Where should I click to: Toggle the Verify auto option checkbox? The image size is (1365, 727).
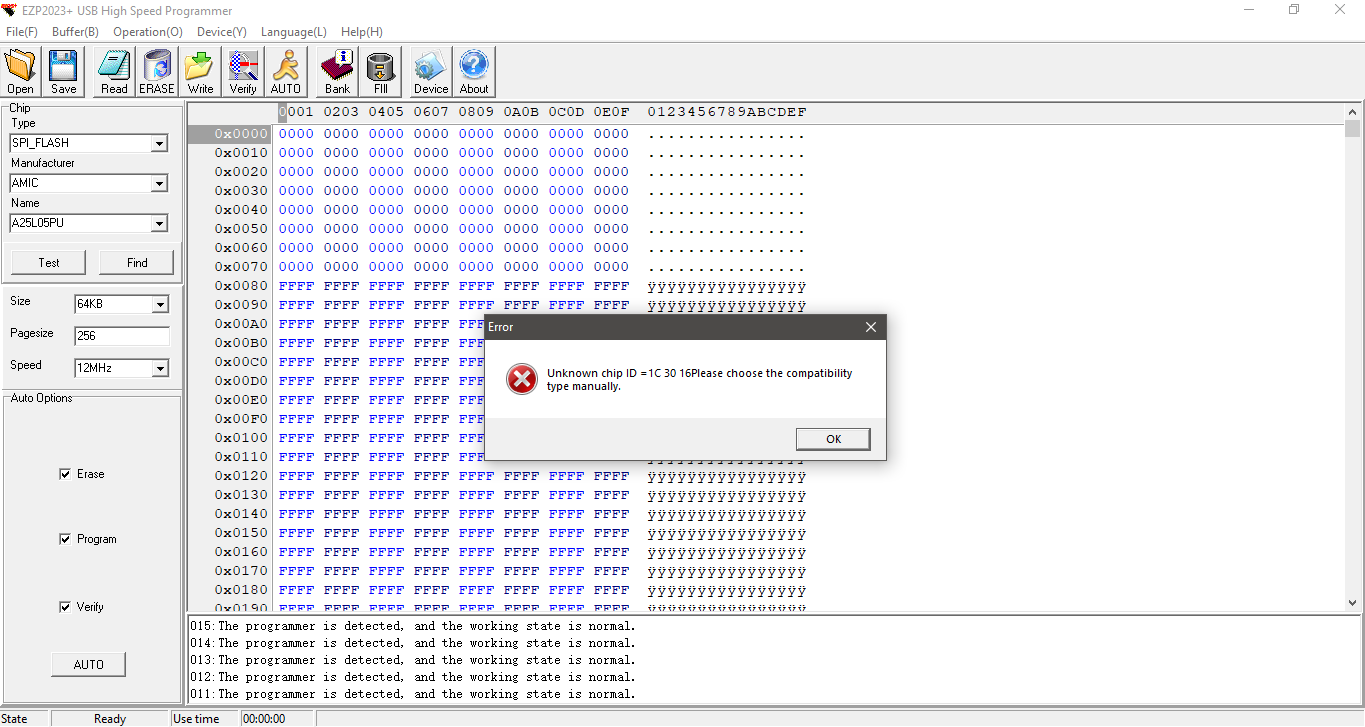point(65,607)
